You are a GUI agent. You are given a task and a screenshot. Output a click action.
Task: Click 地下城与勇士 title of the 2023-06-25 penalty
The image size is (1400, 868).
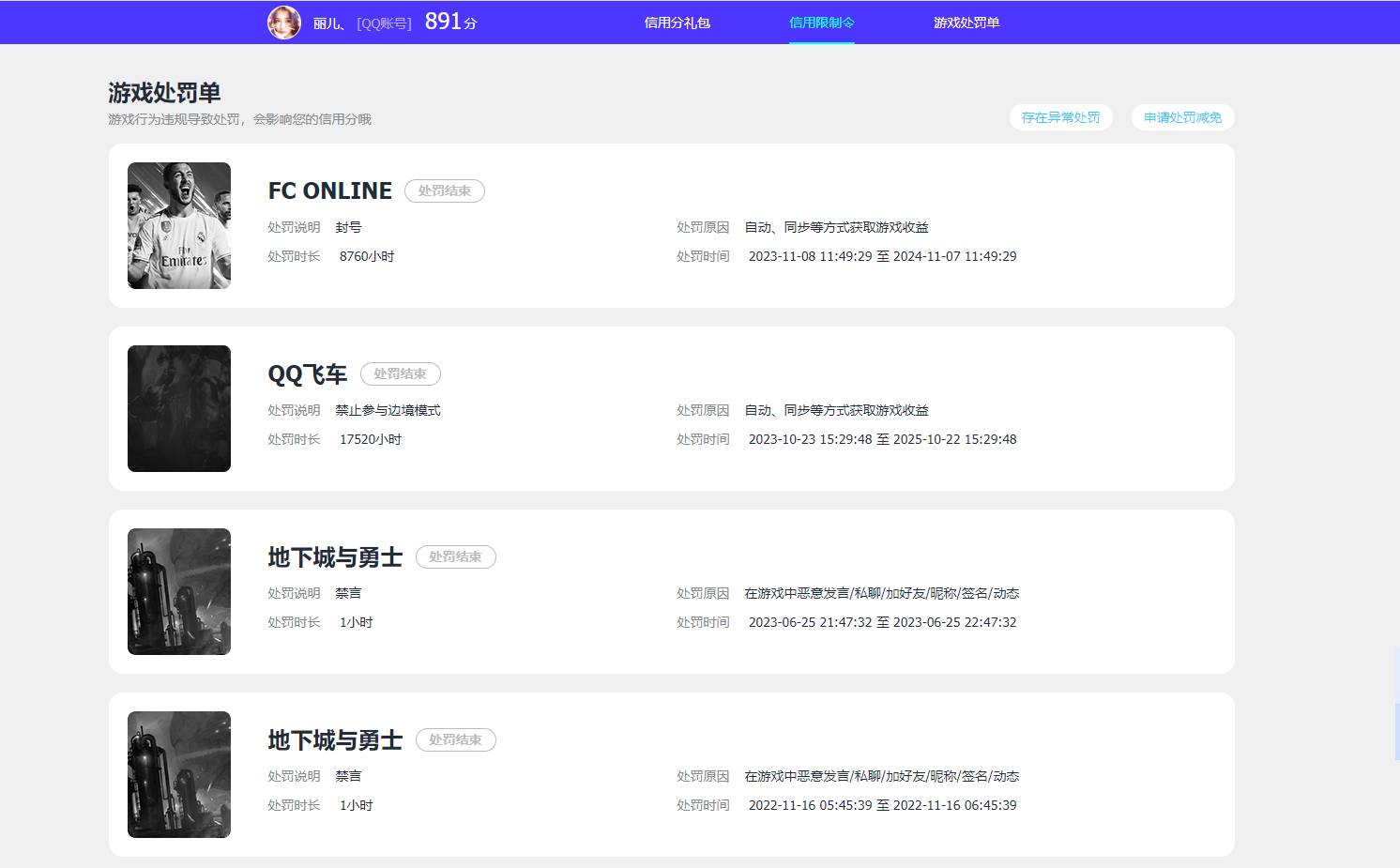click(335, 556)
